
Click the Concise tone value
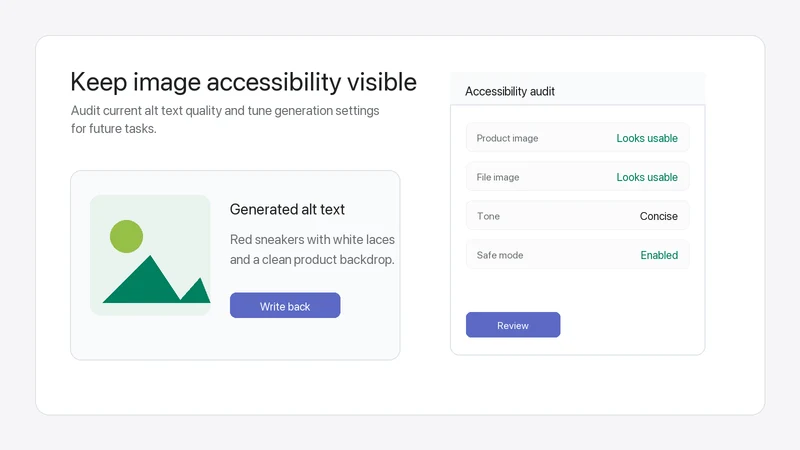(x=659, y=216)
